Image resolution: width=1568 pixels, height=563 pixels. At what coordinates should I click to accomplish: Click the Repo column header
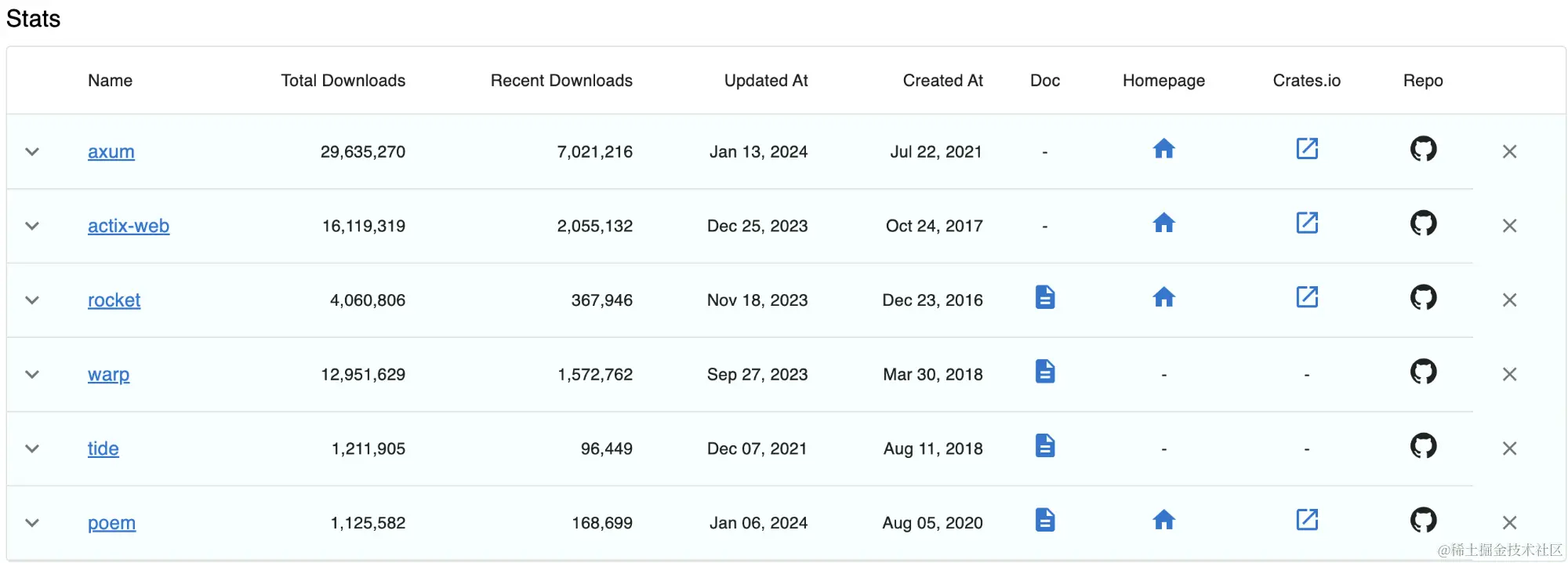[1423, 81]
